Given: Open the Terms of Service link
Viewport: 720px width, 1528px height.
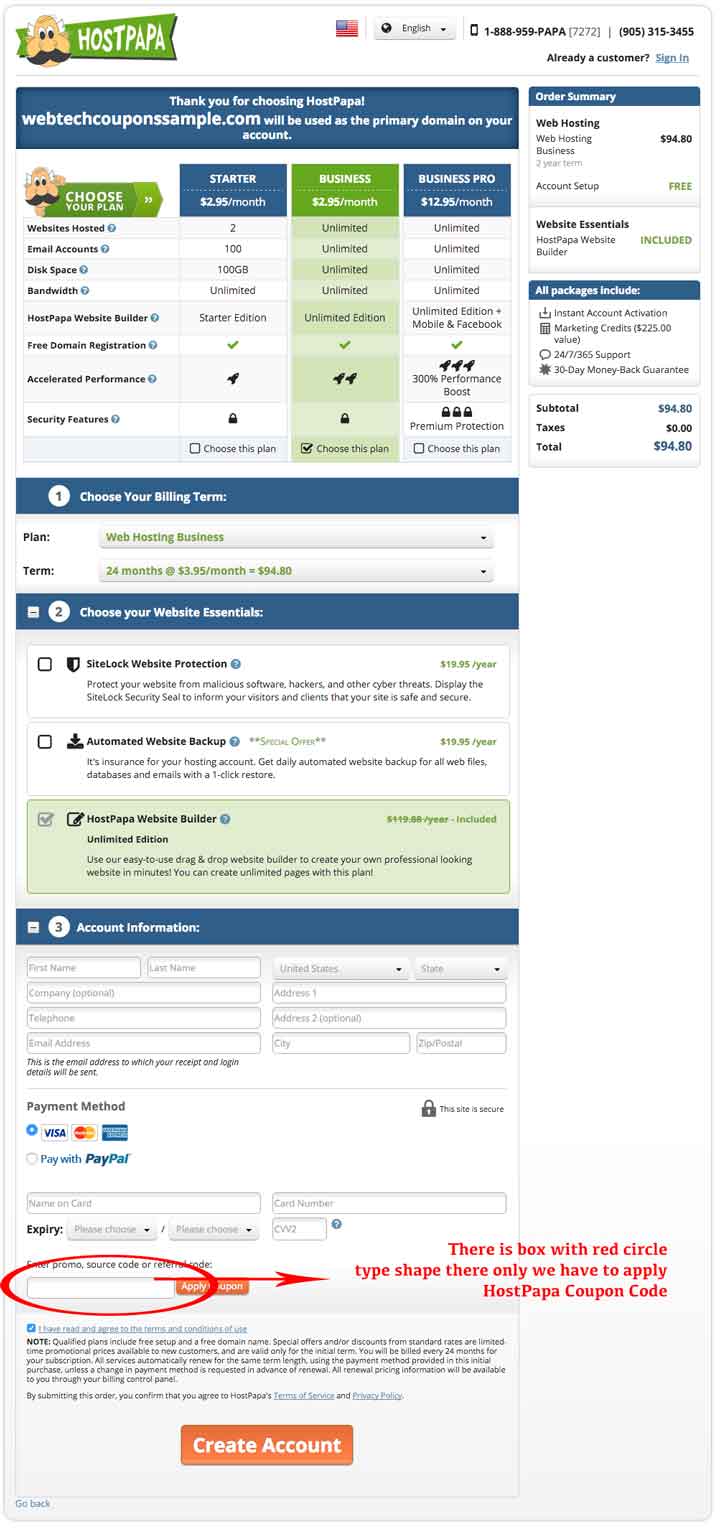Looking at the screenshot, I should pyautogui.click(x=307, y=1395).
